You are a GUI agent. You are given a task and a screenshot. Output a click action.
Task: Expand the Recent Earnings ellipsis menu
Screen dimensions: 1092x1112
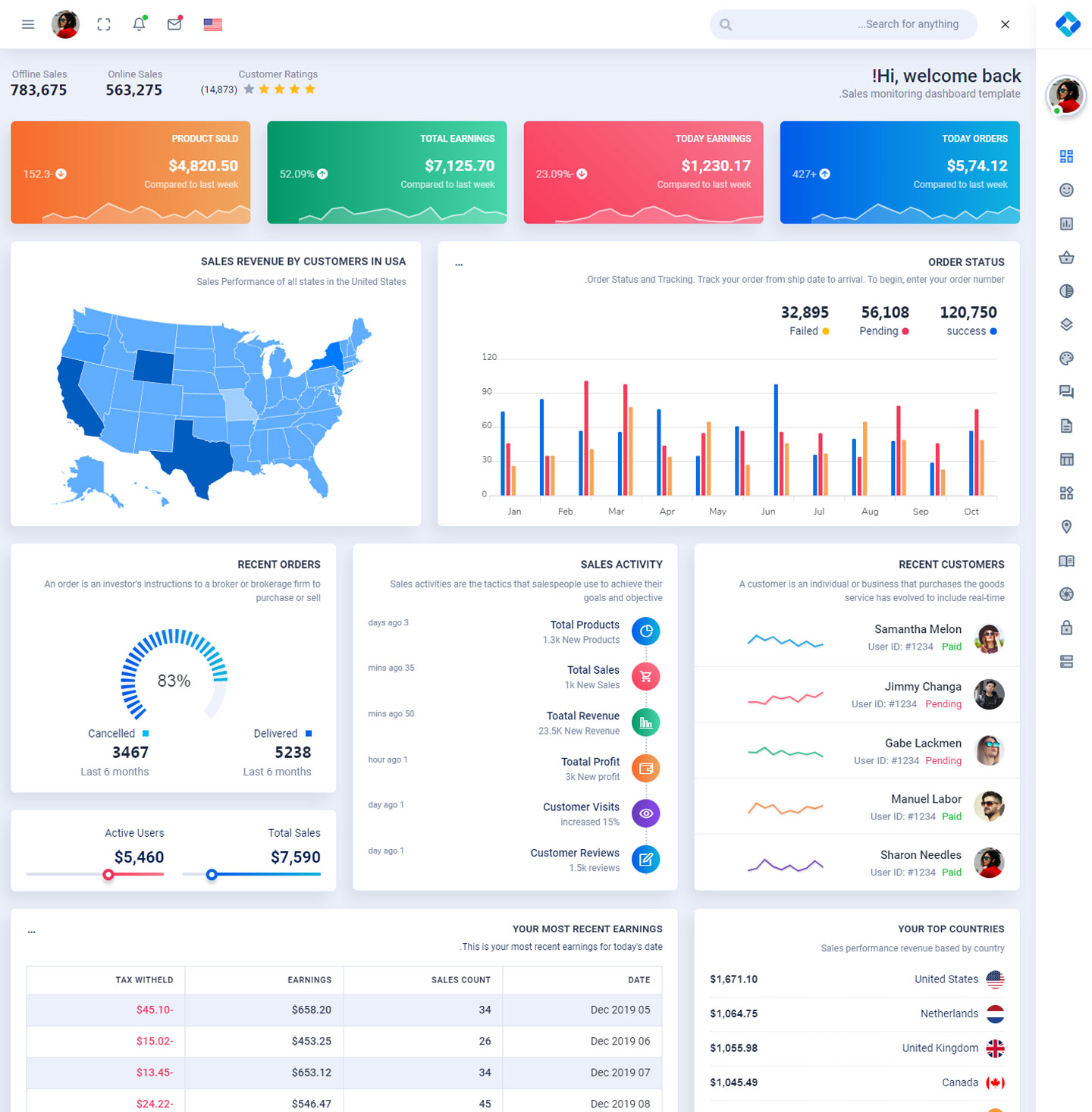[32, 930]
